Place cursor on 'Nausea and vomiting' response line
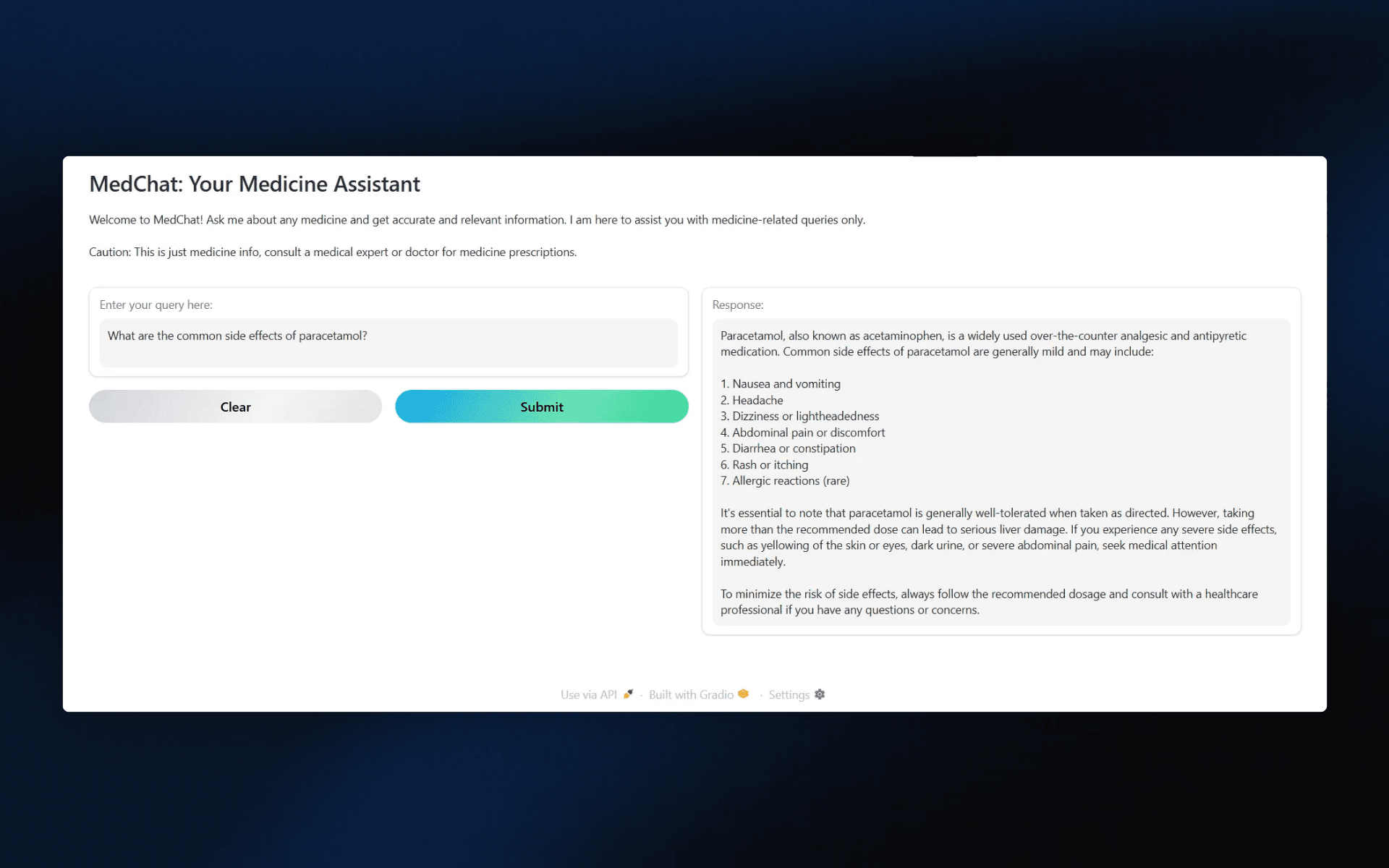This screenshot has height=868, width=1389. (786, 384)
